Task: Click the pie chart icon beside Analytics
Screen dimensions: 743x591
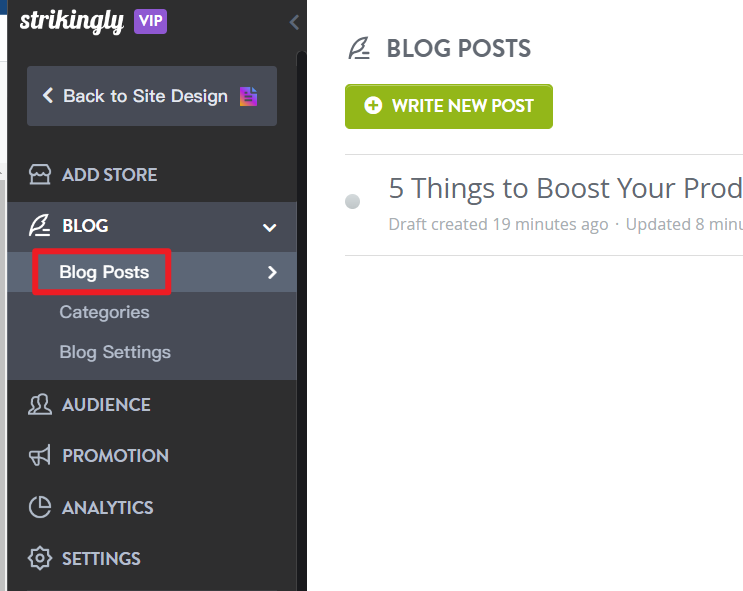Action: pos(40,507)
